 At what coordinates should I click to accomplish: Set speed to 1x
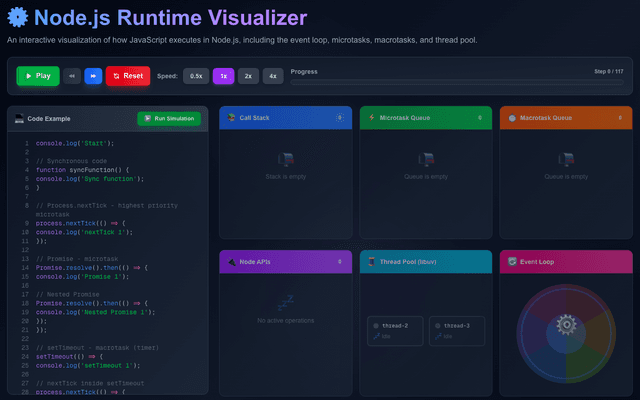[x=223, y=76]
